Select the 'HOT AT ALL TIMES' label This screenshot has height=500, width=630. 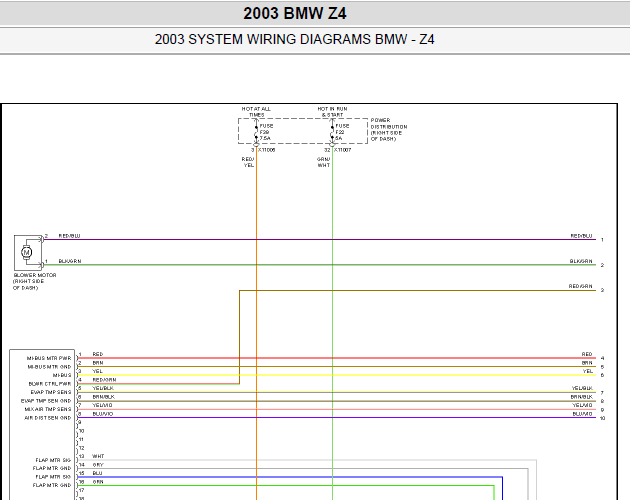pos(256,112)
